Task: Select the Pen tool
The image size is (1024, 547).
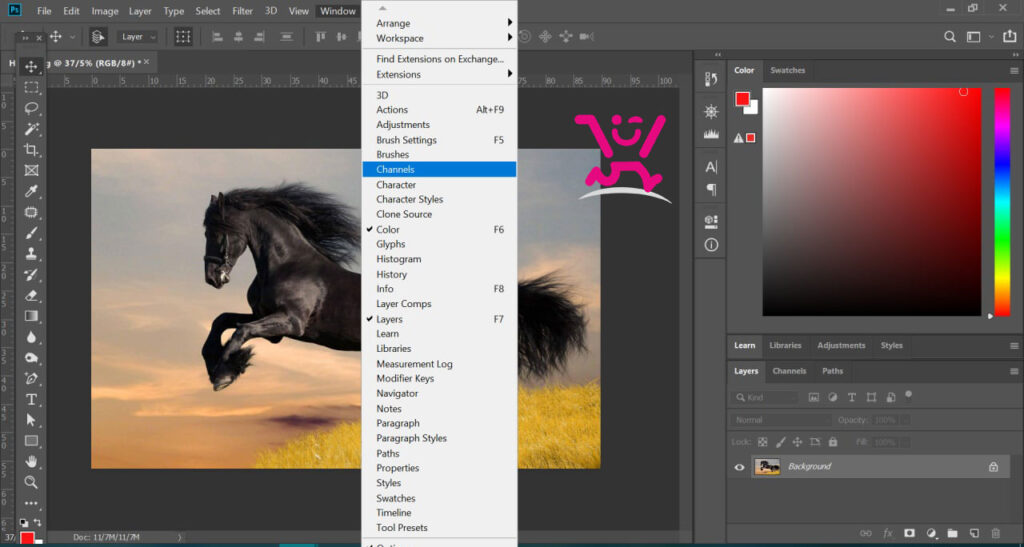Action: 31,379
